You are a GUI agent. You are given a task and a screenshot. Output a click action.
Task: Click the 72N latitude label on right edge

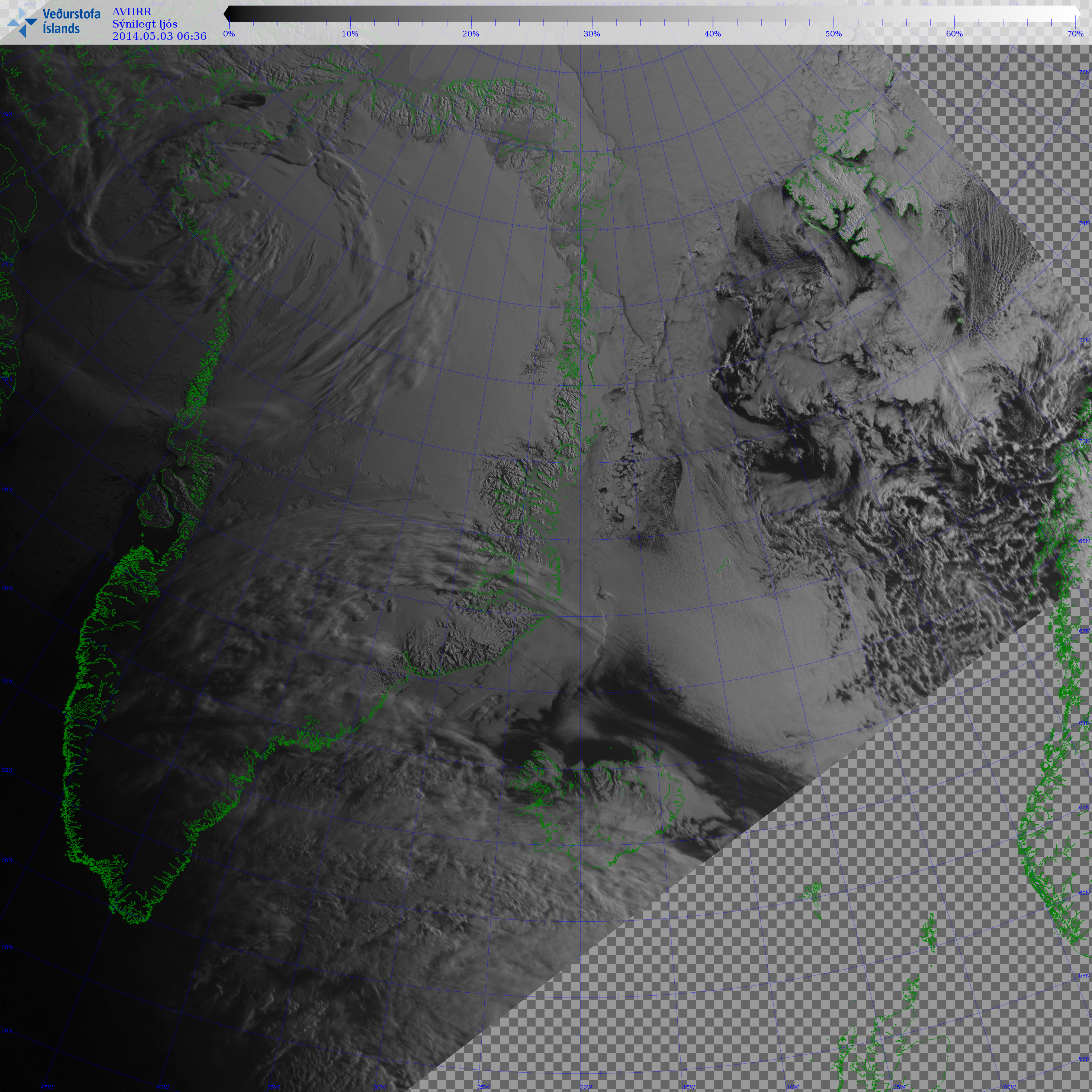(1084, 340)
